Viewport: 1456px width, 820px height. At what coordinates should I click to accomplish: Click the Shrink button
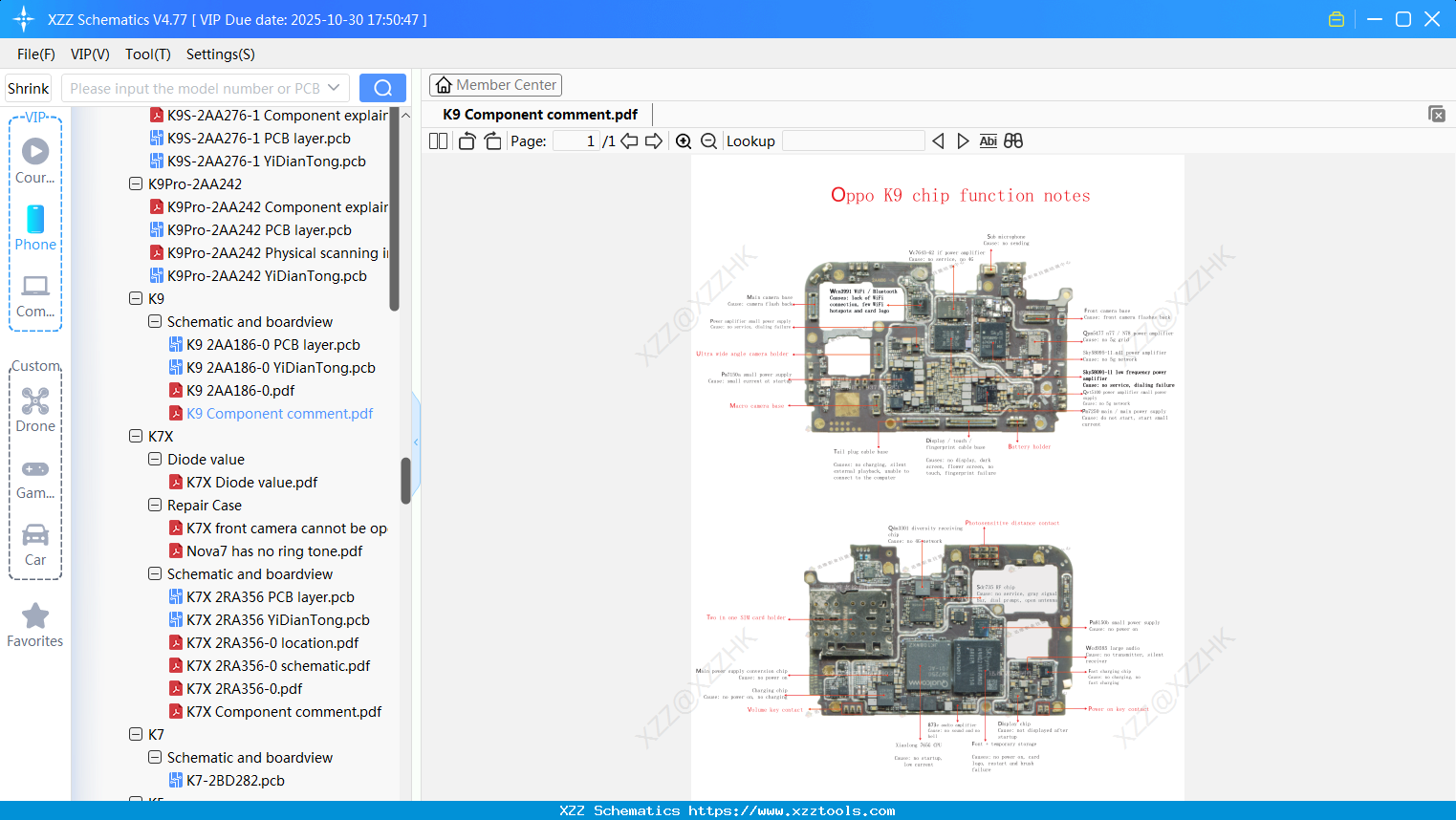(x=28, y=88)
